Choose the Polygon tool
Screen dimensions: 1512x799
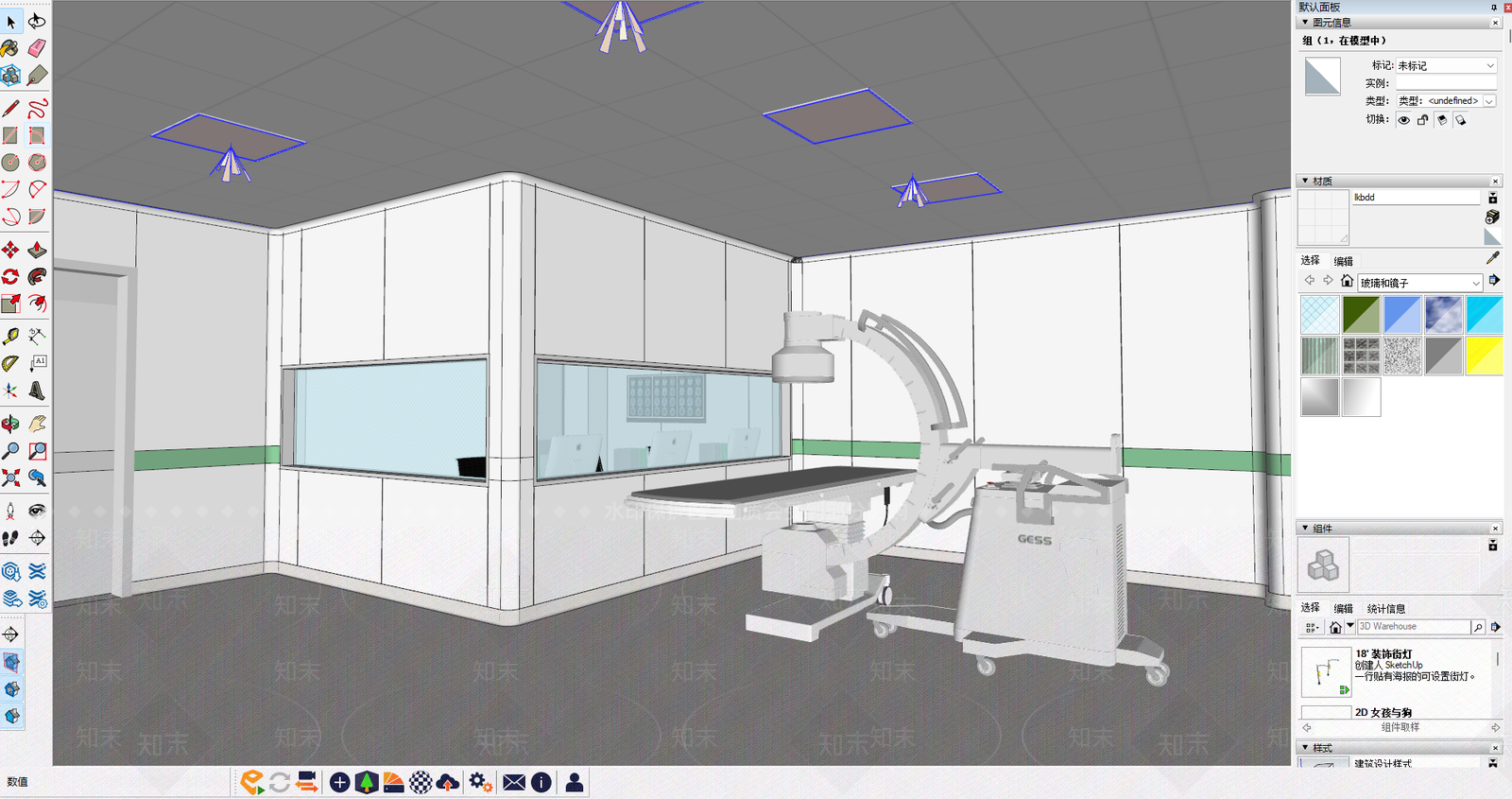coord(37,163)
